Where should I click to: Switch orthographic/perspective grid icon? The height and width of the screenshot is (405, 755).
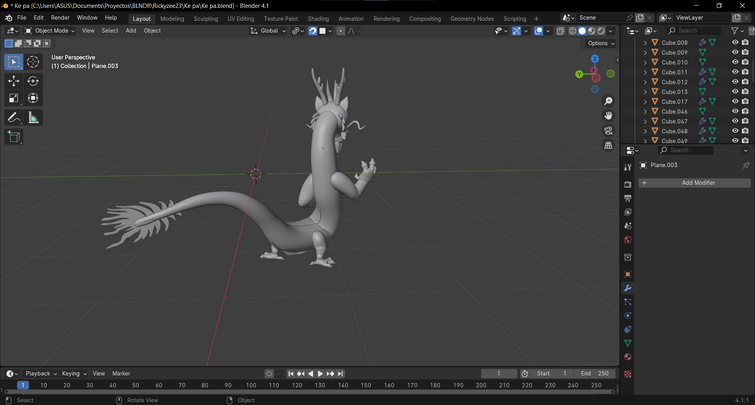click(608, 145)
